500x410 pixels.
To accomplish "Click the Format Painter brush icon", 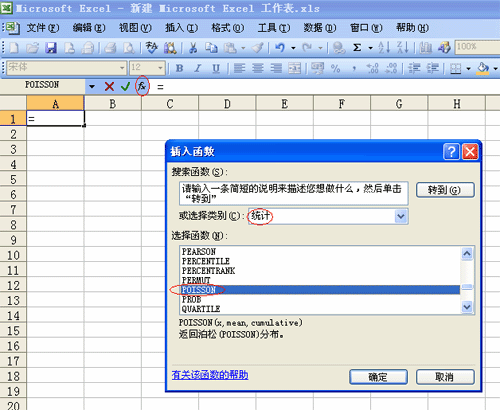I will pos(257,48).
